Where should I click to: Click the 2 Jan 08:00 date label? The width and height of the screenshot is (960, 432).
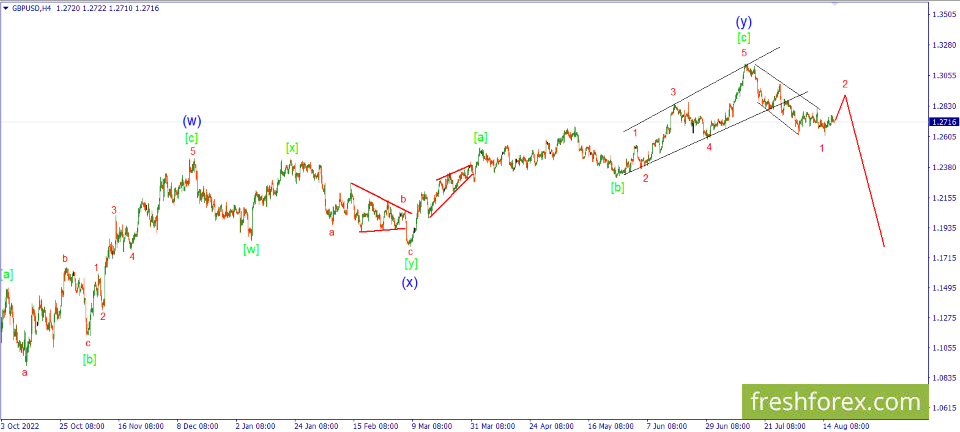[257, 426]
